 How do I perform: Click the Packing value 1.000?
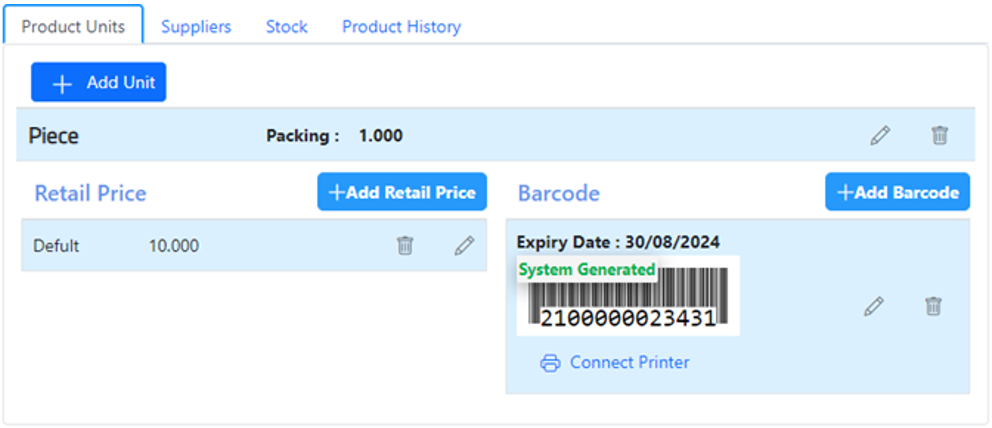click(x=381, y=136)
